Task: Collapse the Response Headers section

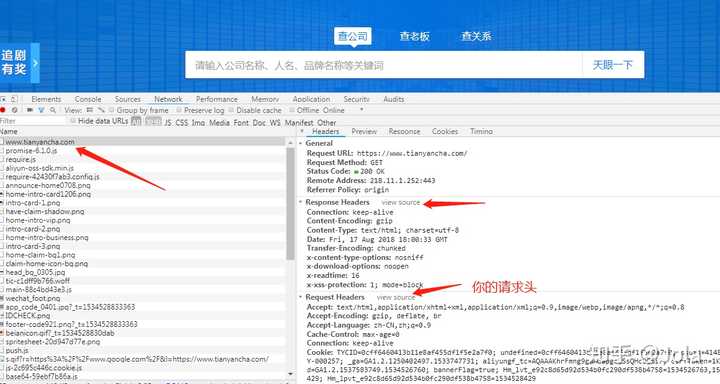Action: (x=301, y=202)
